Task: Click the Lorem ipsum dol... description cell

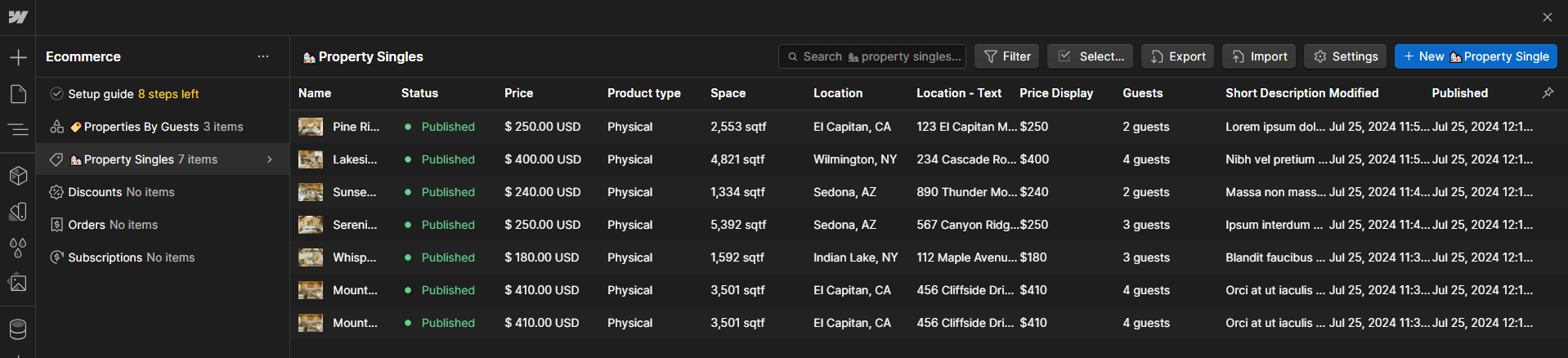Action: point(1275,127)
